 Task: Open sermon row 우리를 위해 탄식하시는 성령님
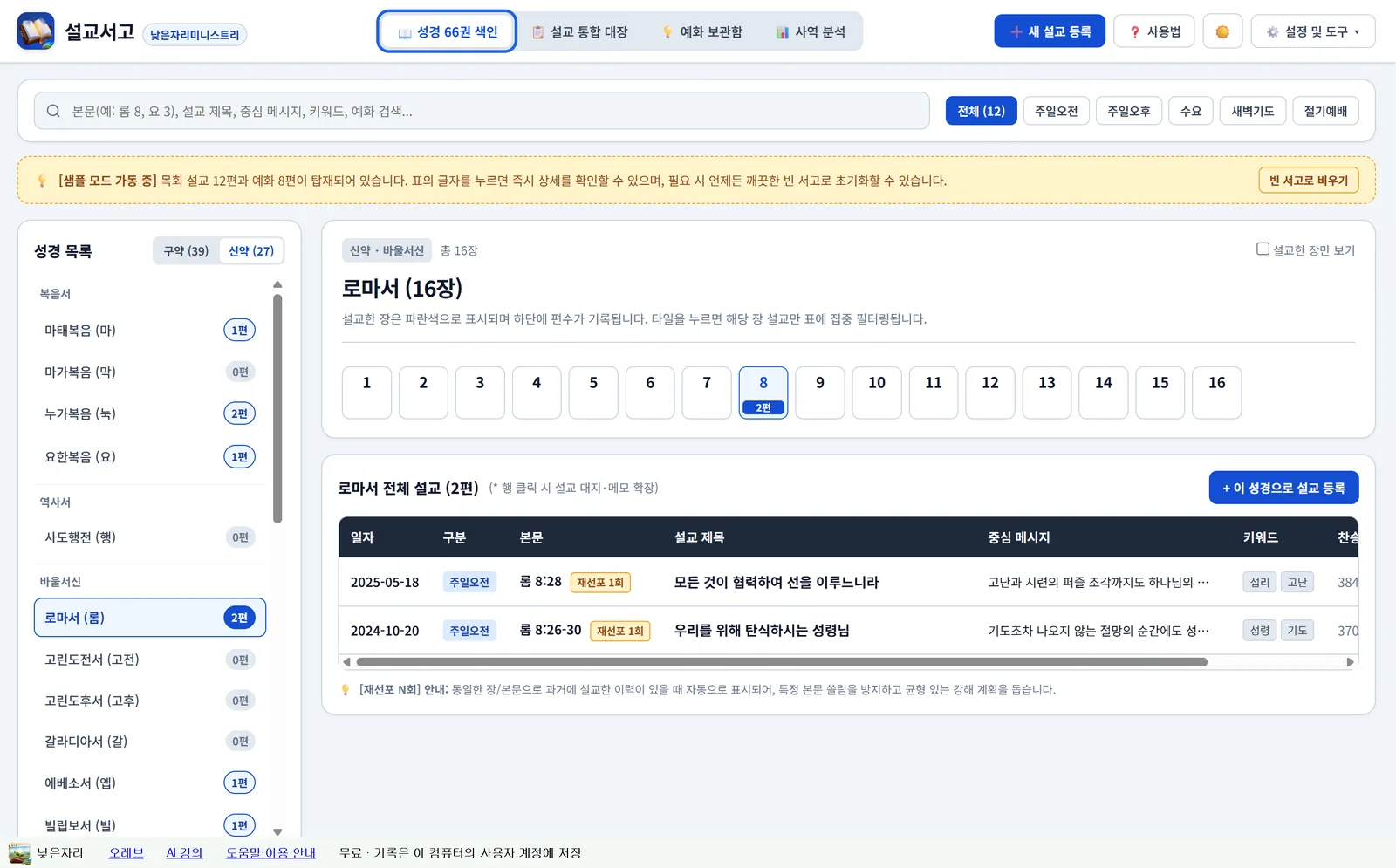[848, 631]
